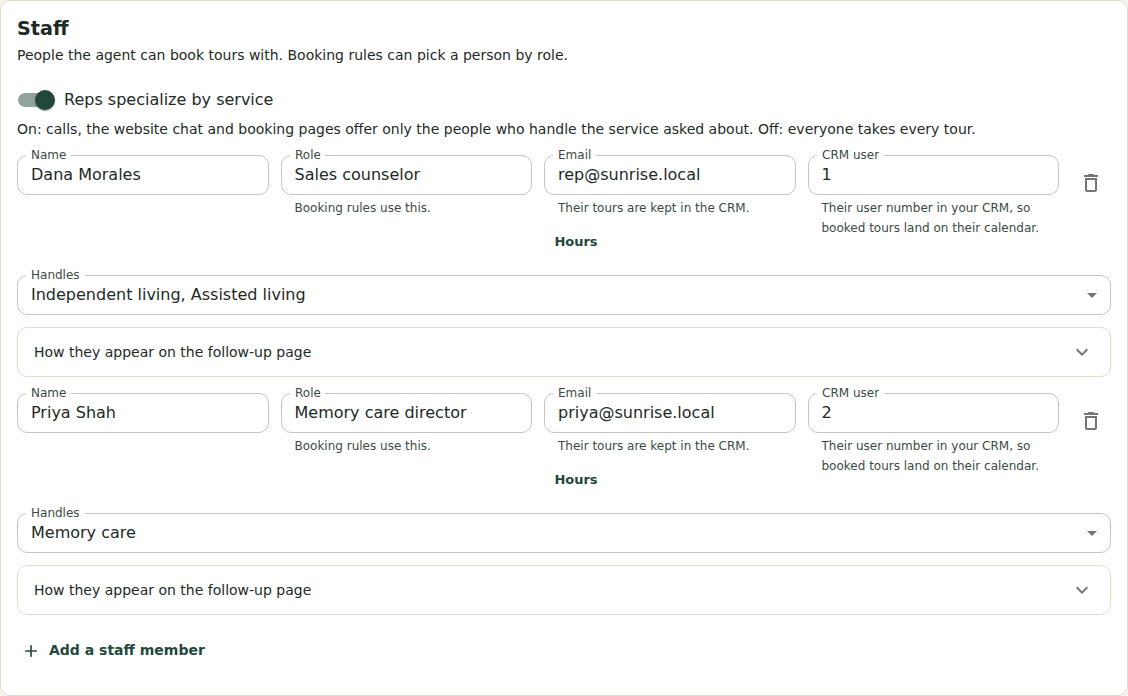Open the Handles dropdown showing Memory care
Image resolution: width=1128 pixels, height=696 pixels.
(563, 533)
